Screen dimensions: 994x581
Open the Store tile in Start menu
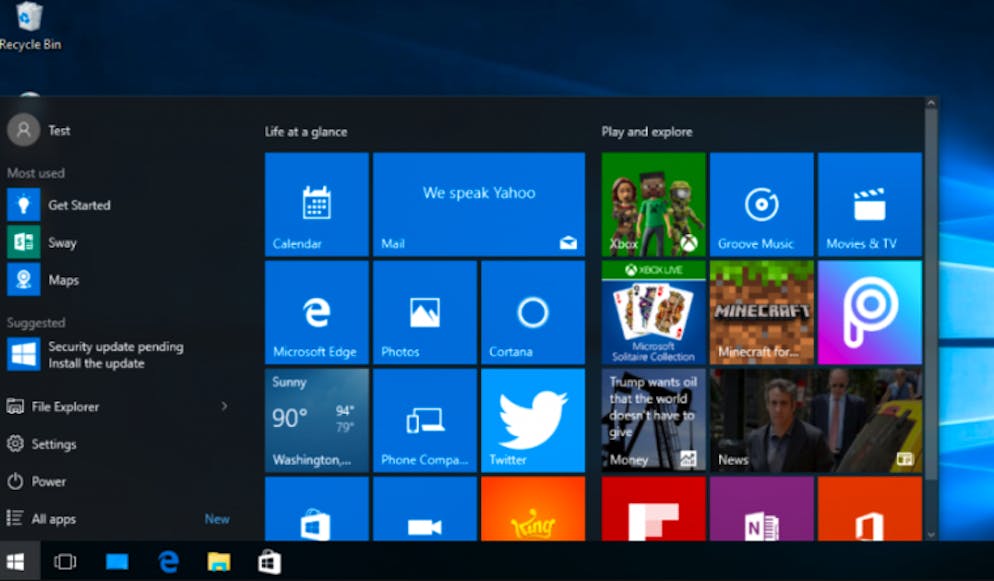click(x=316, y=509)
